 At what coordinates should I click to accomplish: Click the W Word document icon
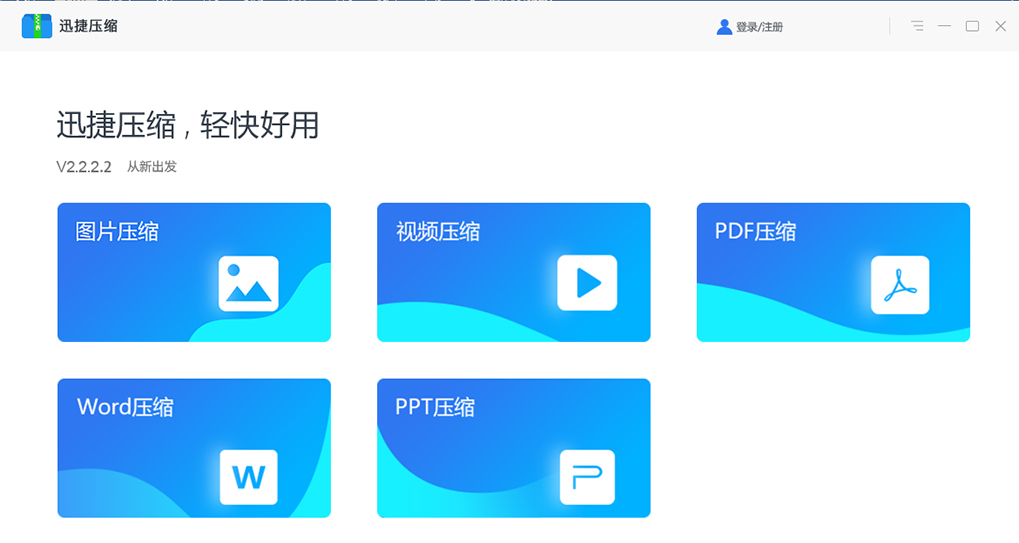(x=248, y=477)
